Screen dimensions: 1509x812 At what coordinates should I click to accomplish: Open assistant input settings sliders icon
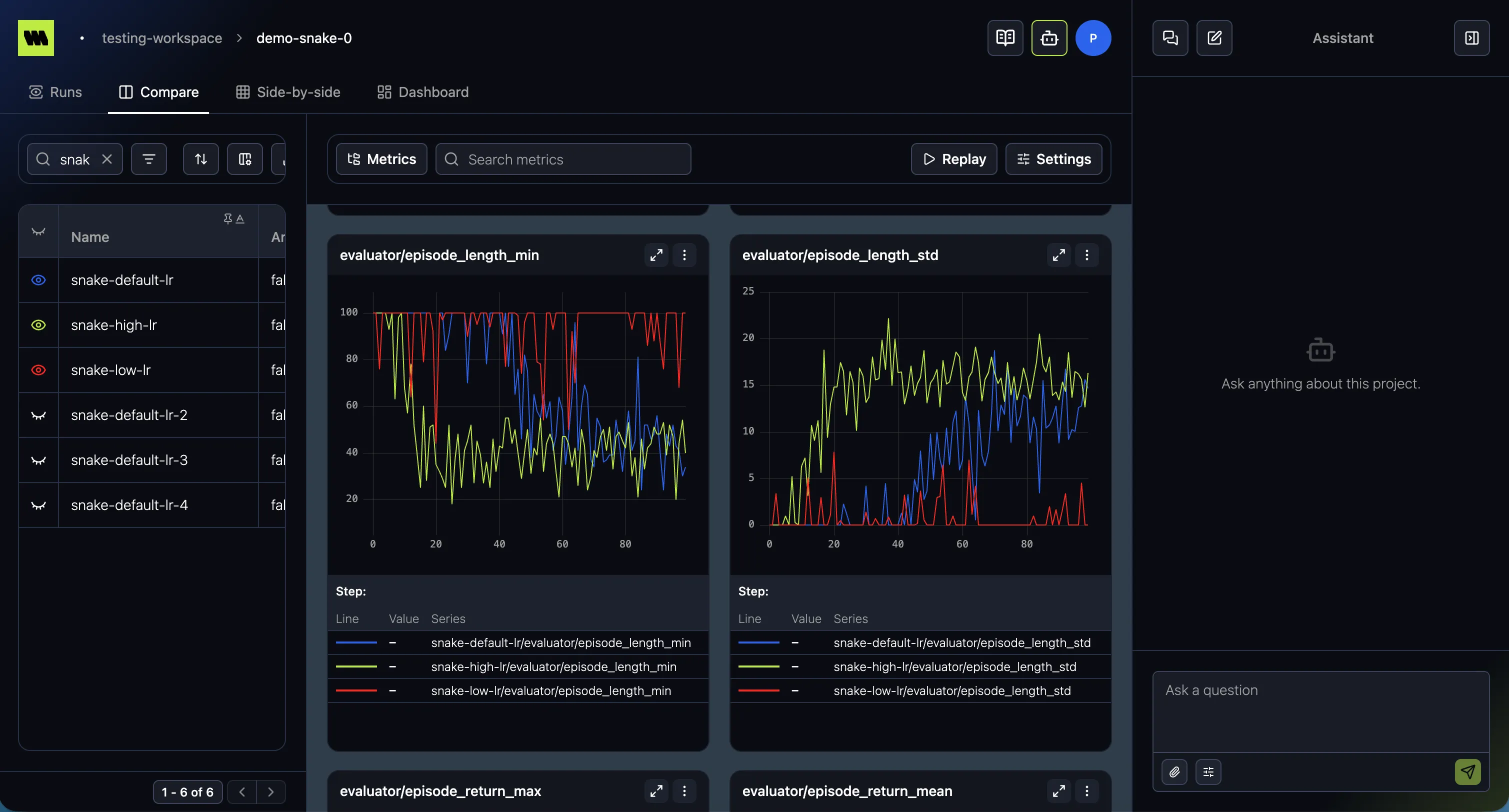1208,771
